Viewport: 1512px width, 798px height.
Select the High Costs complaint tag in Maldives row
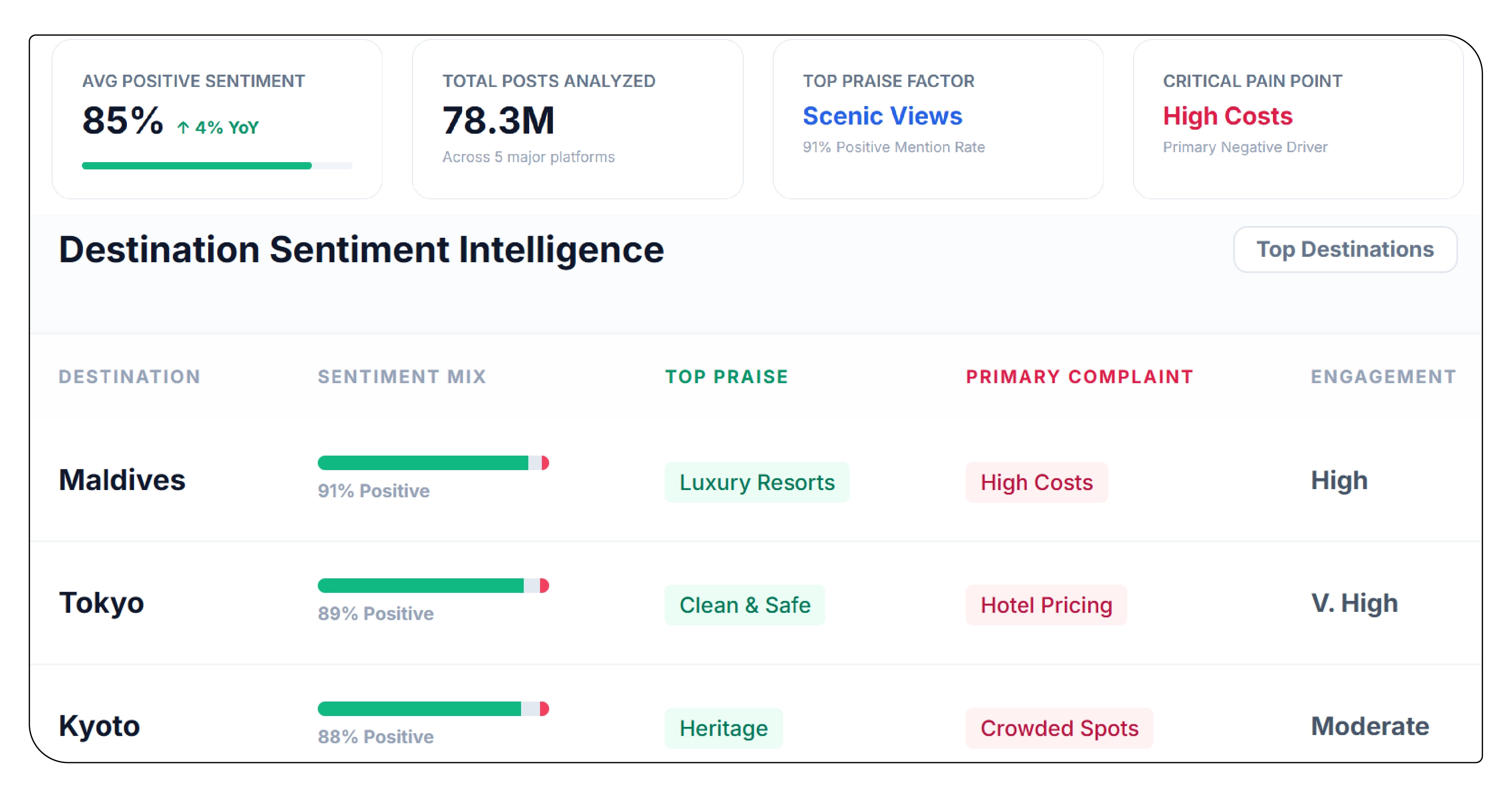[x=1037, y=482]
